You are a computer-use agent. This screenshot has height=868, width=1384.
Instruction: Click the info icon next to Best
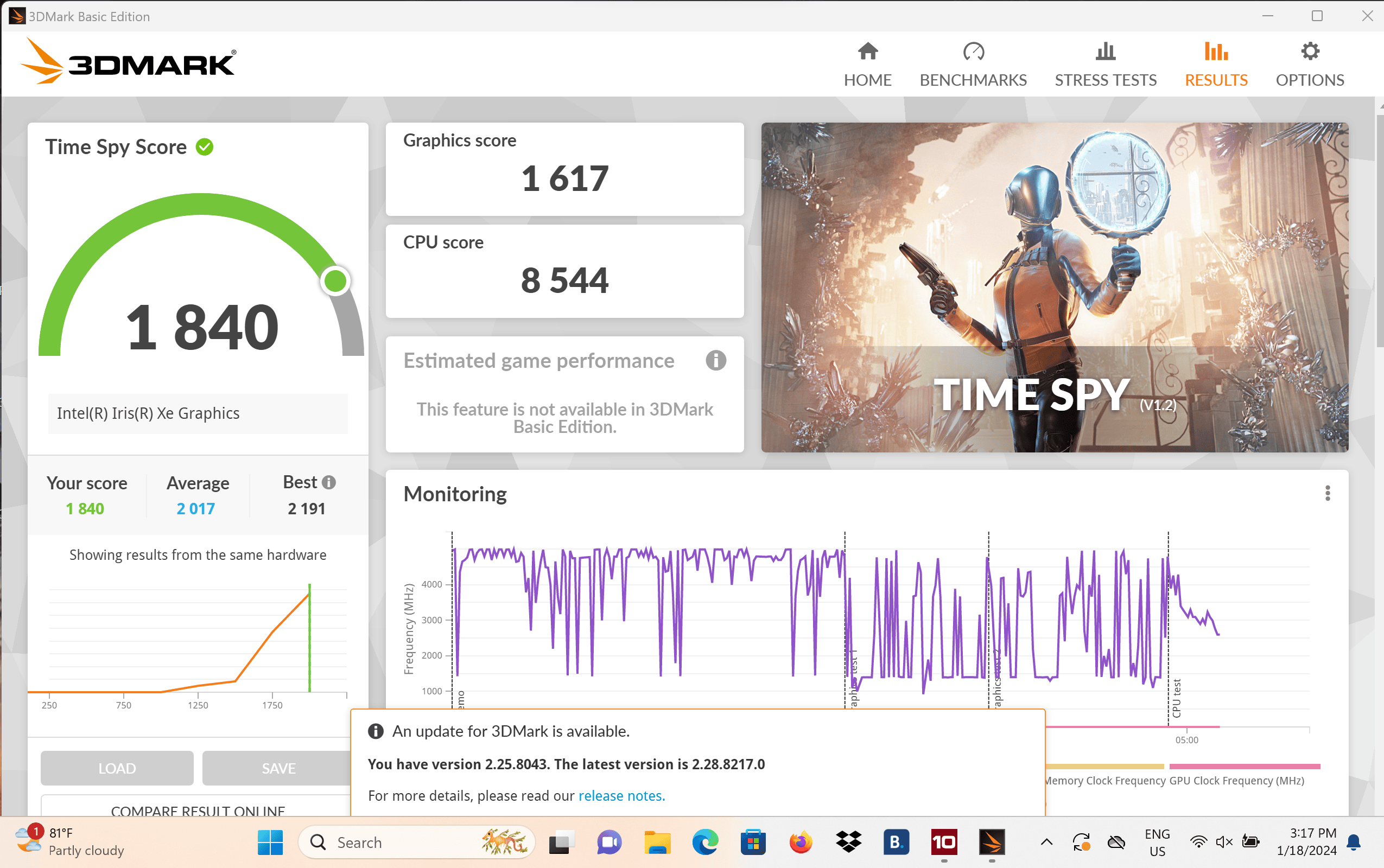click(328, 482)
